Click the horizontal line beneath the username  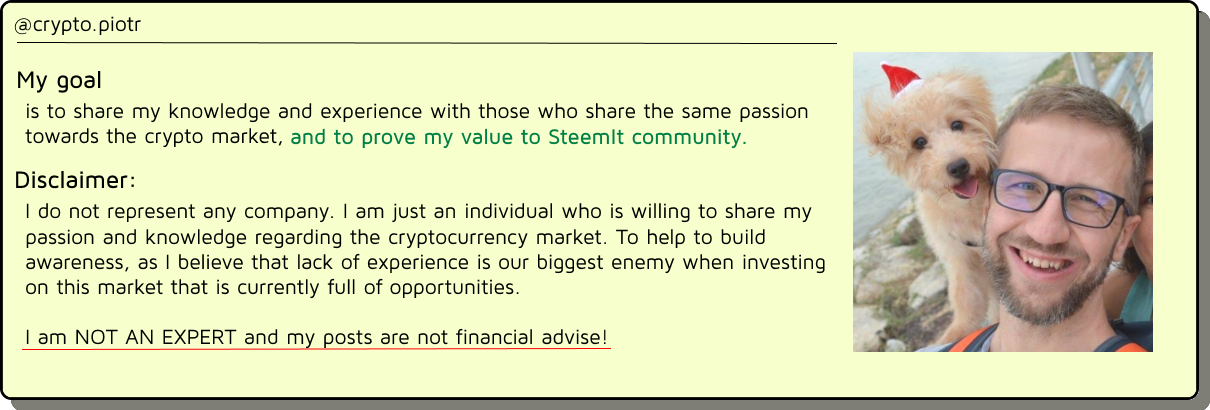pyautogui.click(x=425, y=43)
